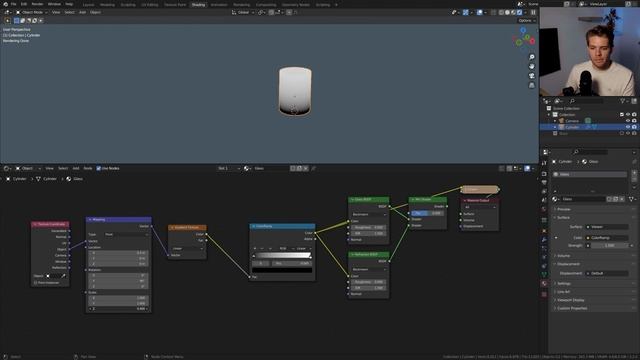Viewport: 640px width, 360px height.
Task: Open the Modifiers wrench tab icon
Action: [544, 240]
